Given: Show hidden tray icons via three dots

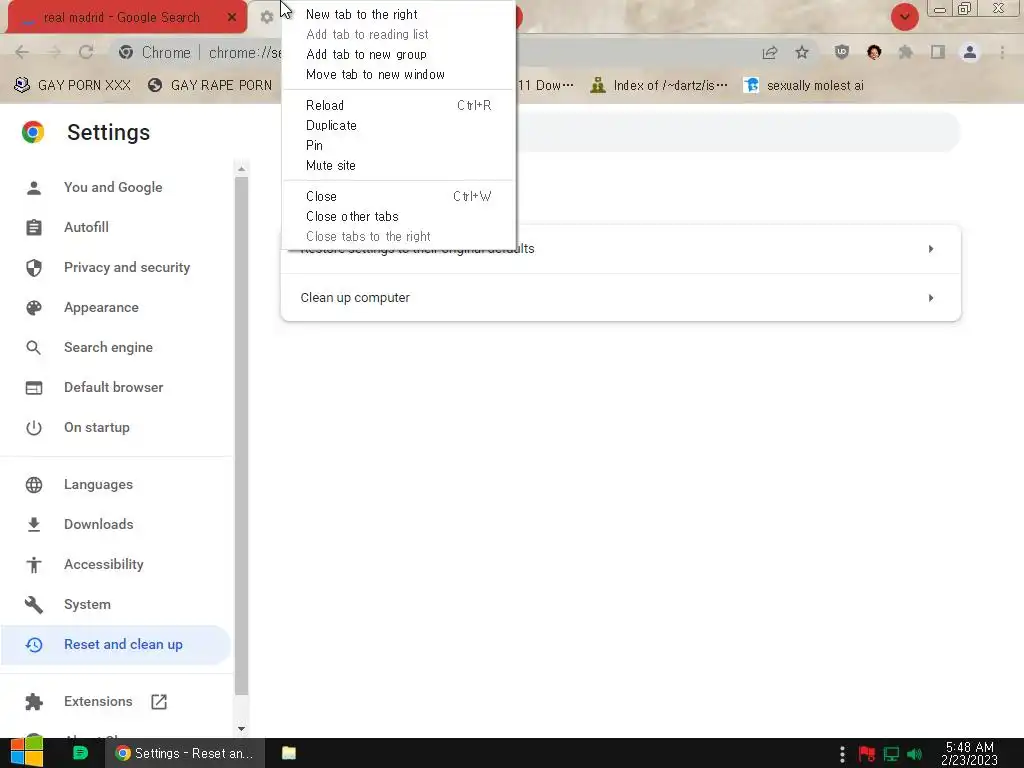Looking at the screenshot, I should coord(842,754).
